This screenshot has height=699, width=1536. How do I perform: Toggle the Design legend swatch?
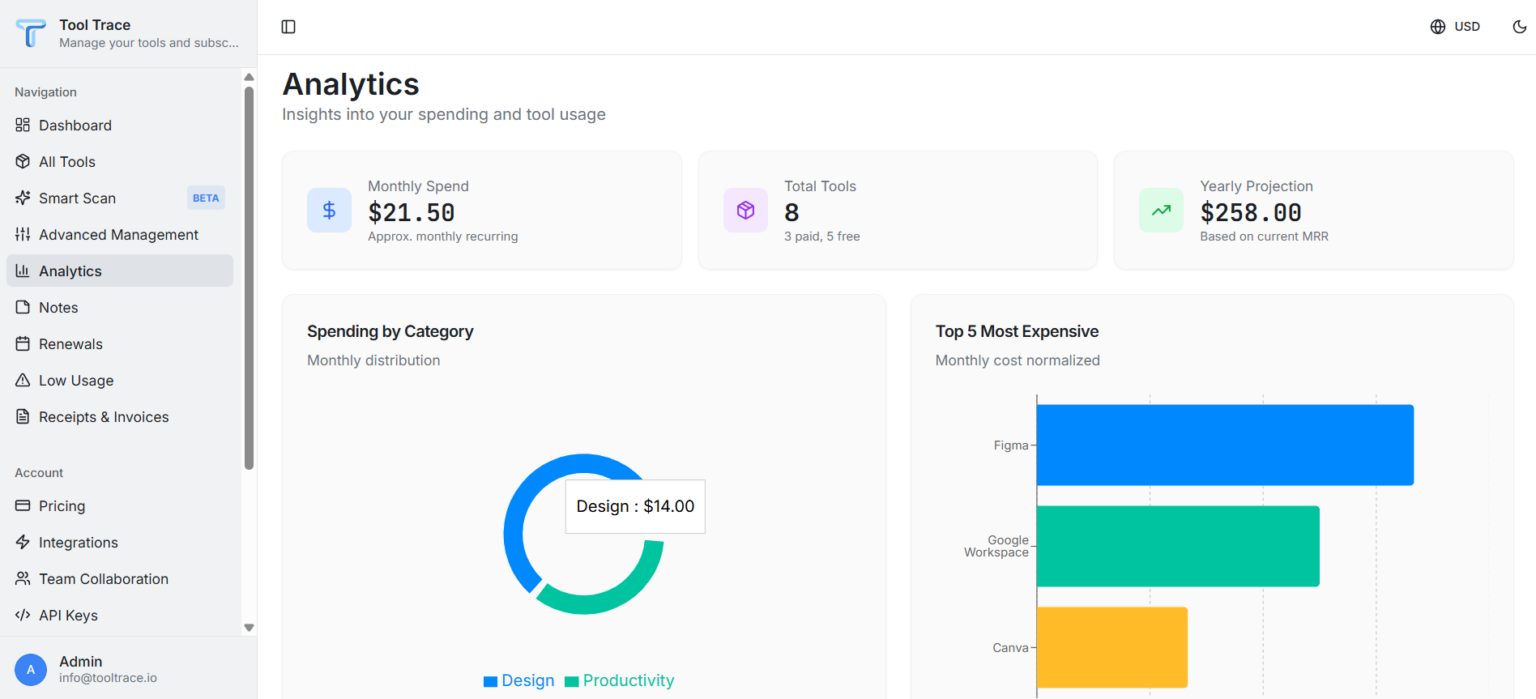(x=490, y=681)
